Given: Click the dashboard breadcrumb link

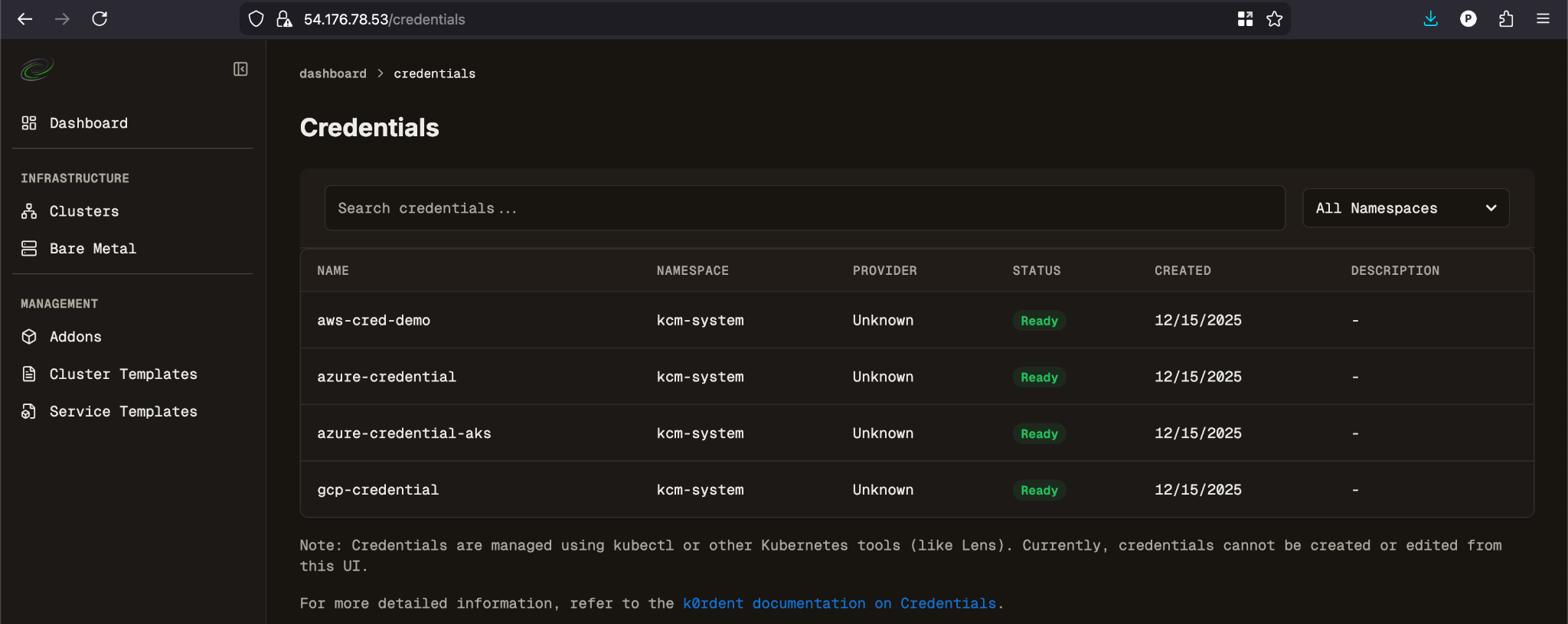Looking at the screenshot, I should click(x=332, y=74).
